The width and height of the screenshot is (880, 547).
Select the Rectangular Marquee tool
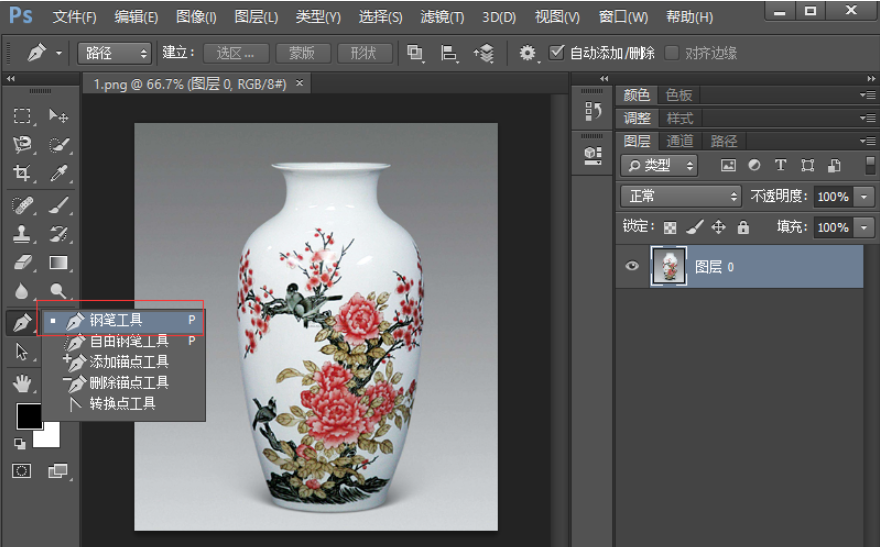[22, 116]
